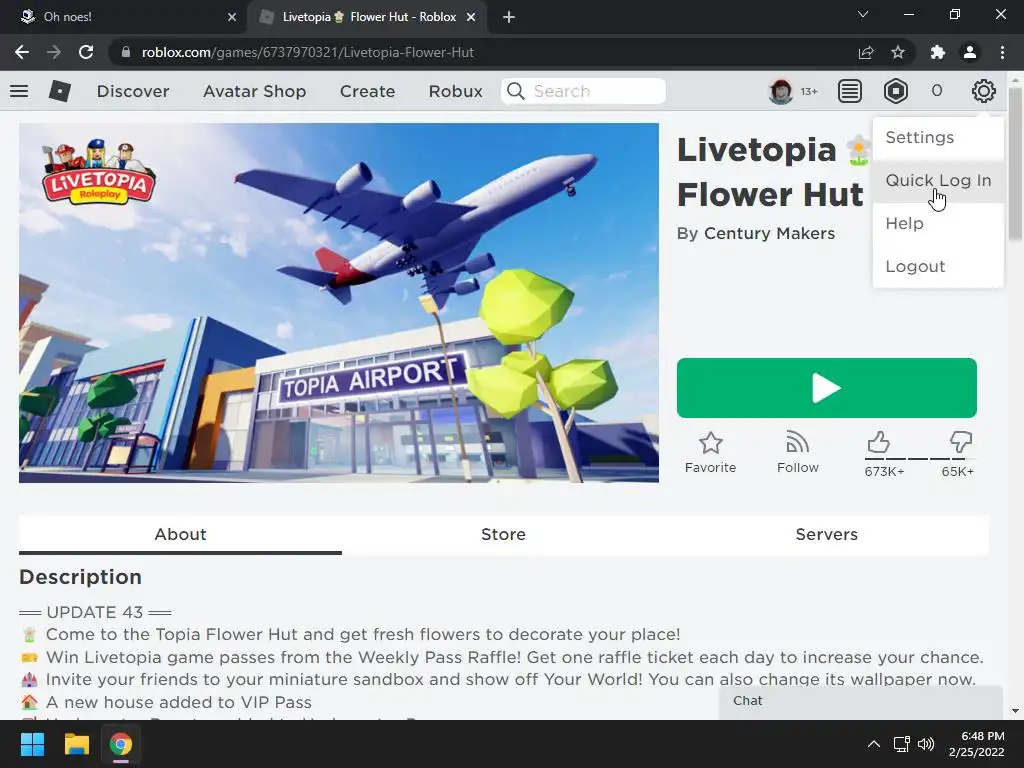The height and width of the screenshot is (768, 1024).
Task: Dislike the game with thumbs down
Action: click(x=961, y=442)
